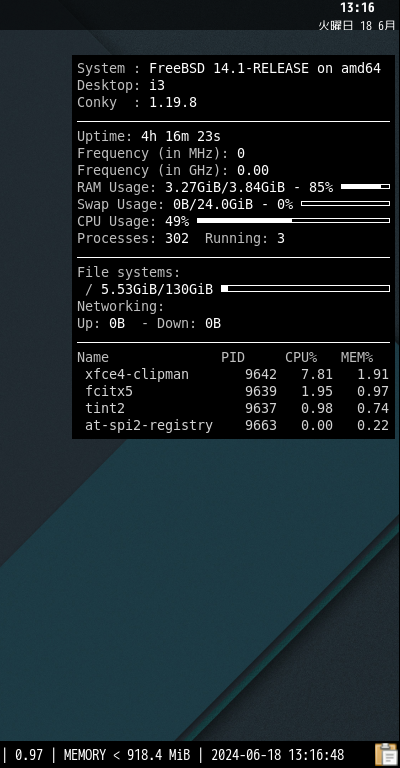Screen dimensions: 400x768
Task: Click the 'Networking:' heading
Action: [x=120, y=307]
